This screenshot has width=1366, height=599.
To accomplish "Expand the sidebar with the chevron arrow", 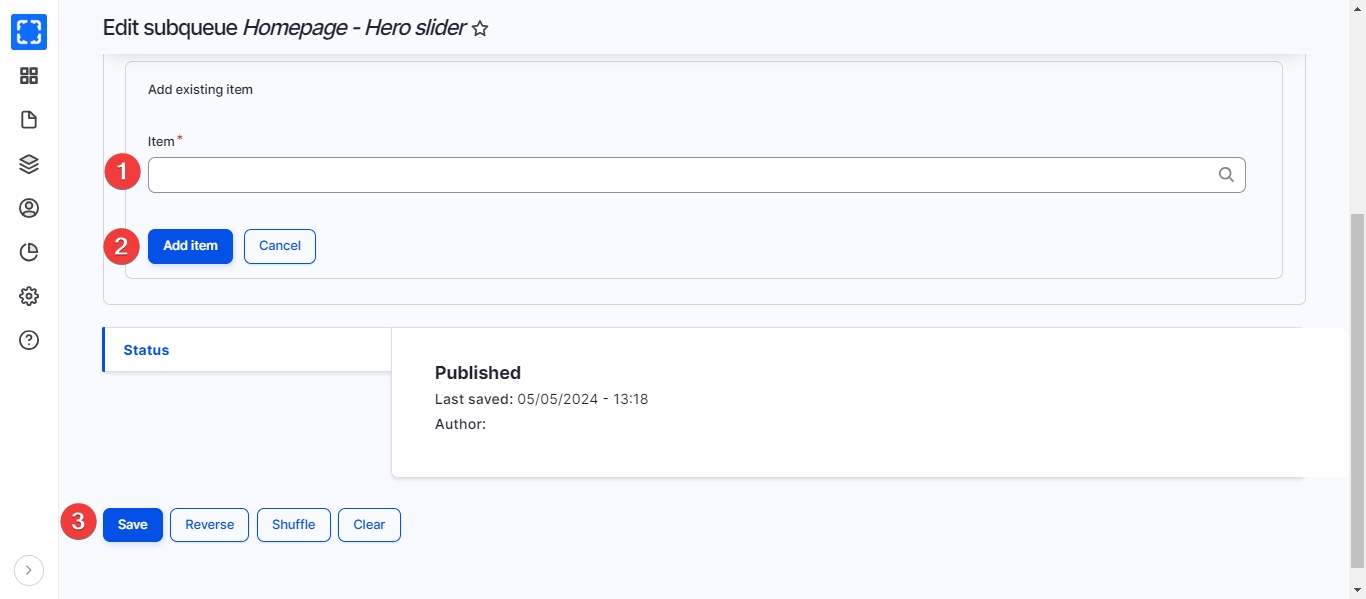I will coord(29,570).
